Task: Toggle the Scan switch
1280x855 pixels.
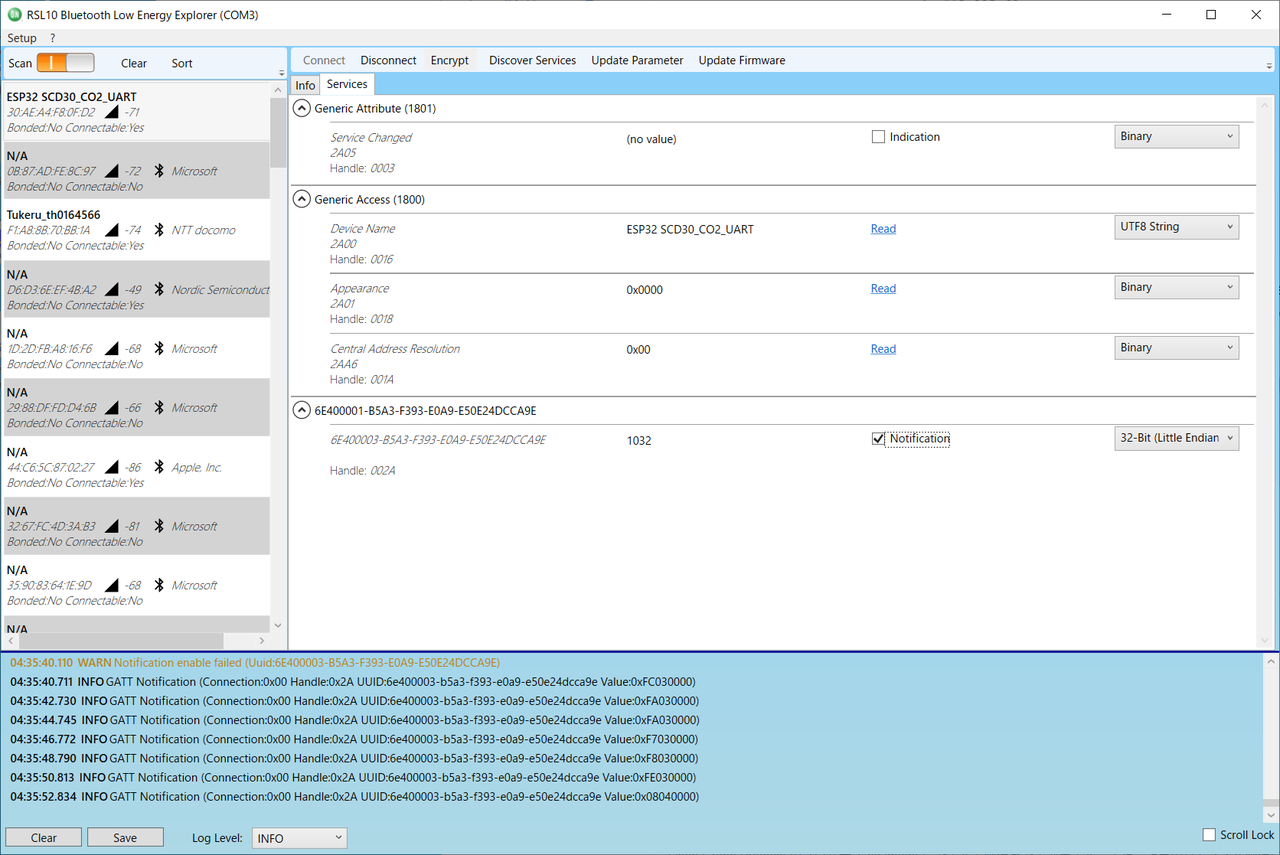Action: (x=65, y=63)
